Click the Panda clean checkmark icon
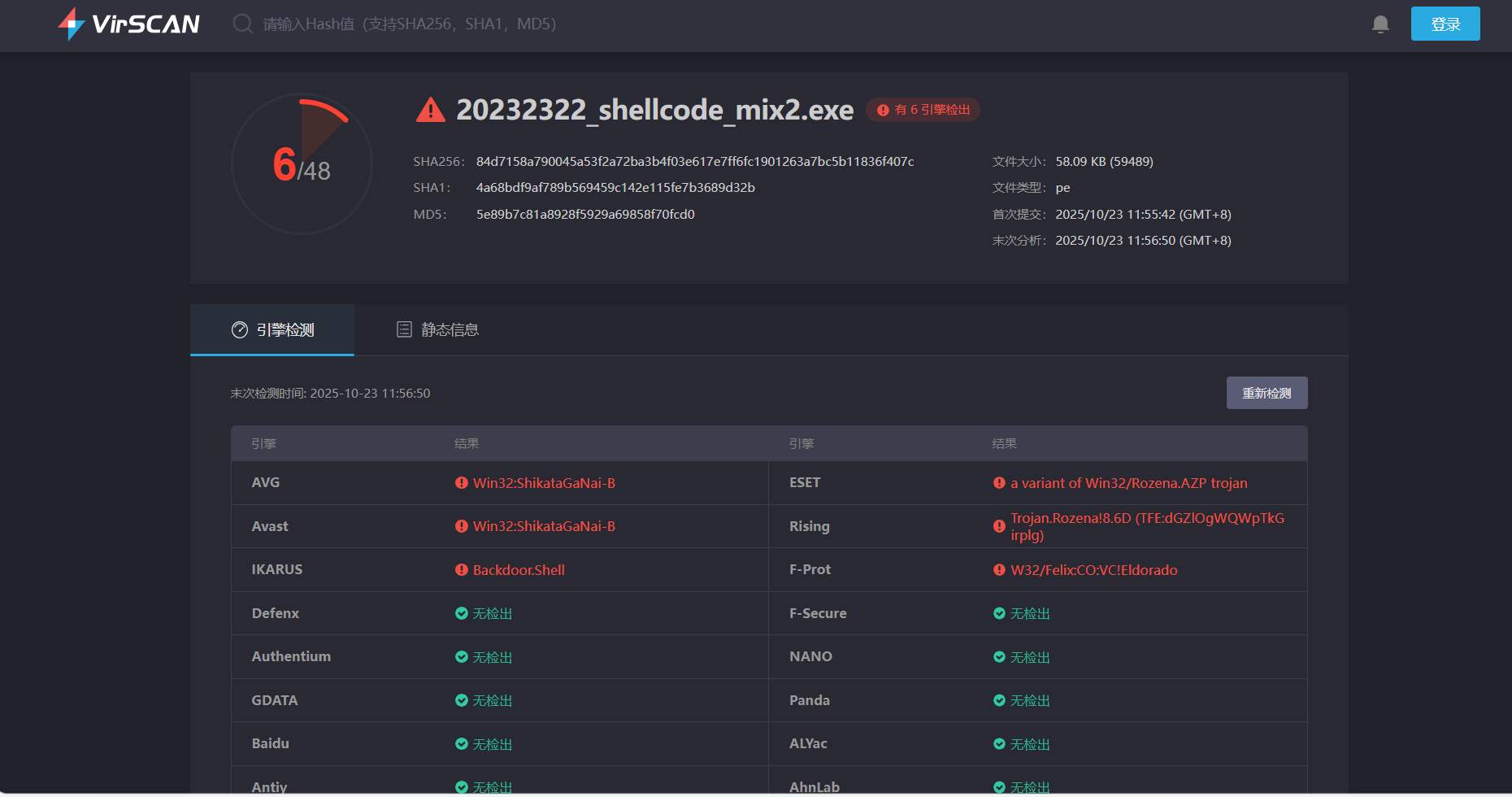 (999, 700)
